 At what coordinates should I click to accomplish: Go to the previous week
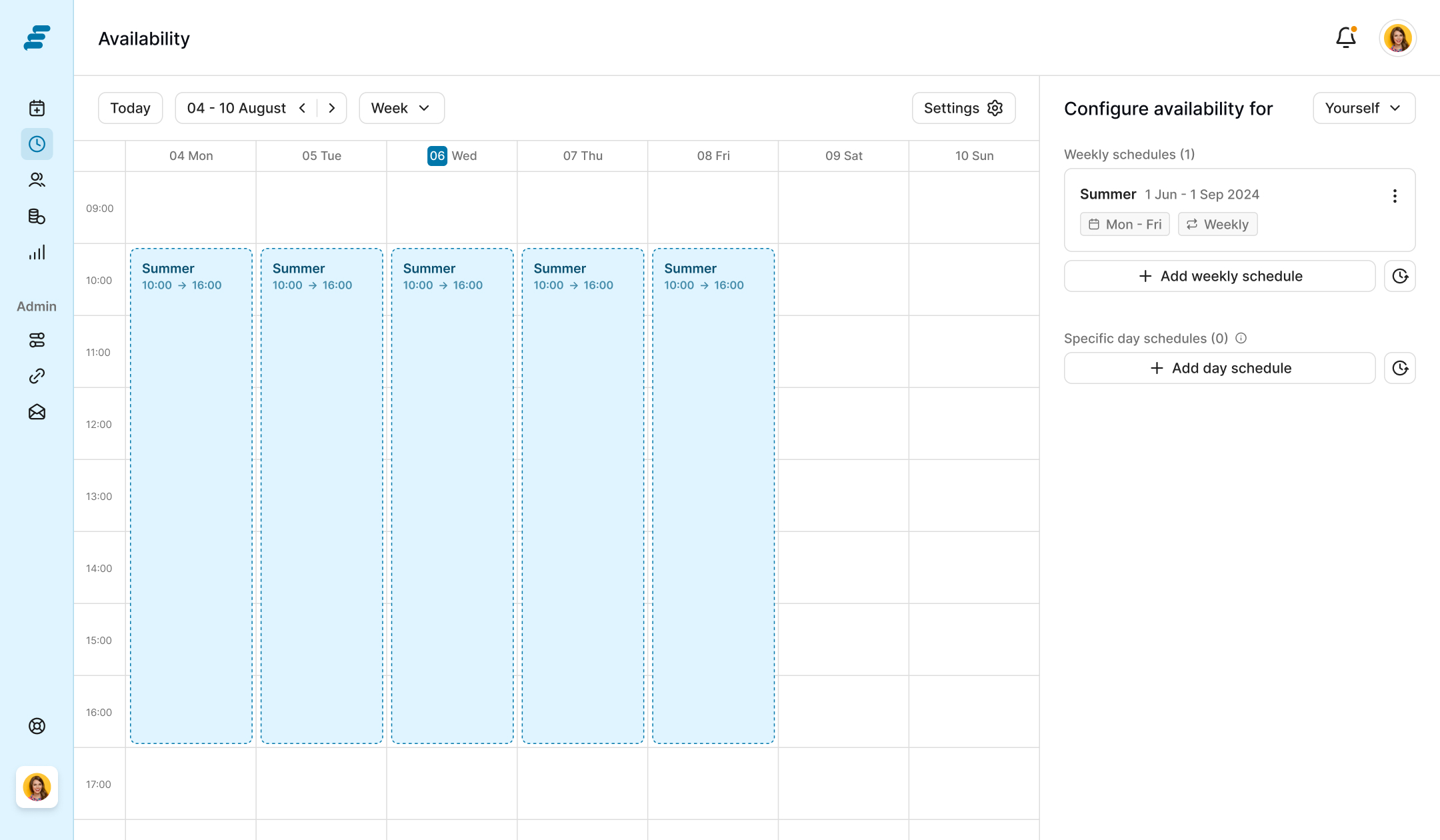(303, 108)
